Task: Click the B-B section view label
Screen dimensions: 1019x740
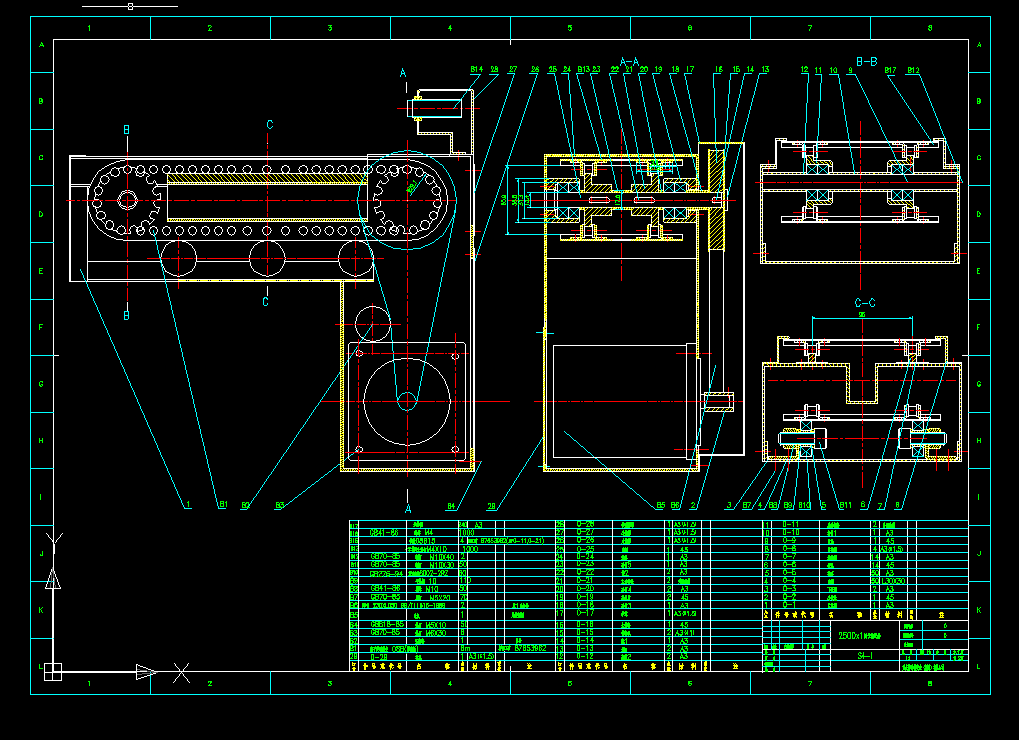Action: pyautogui.click(x=866, y=60)
